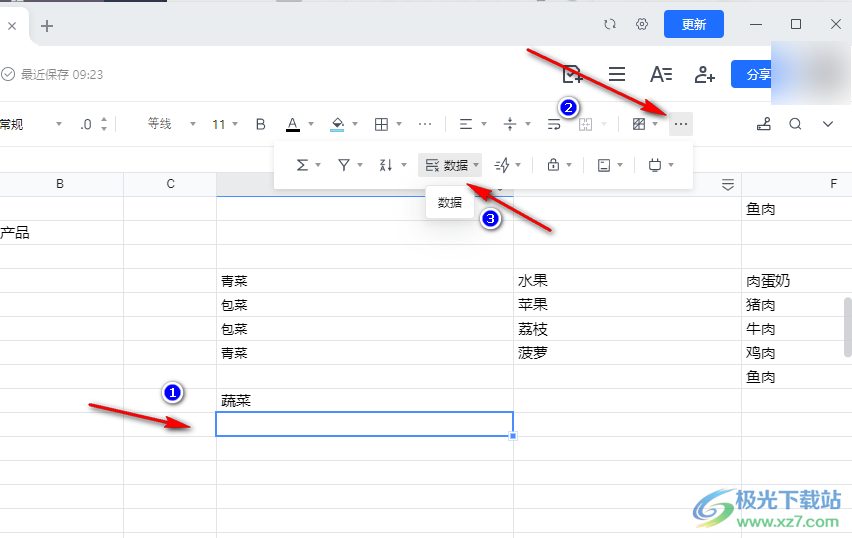Click the sort A-Z icon

386,165
